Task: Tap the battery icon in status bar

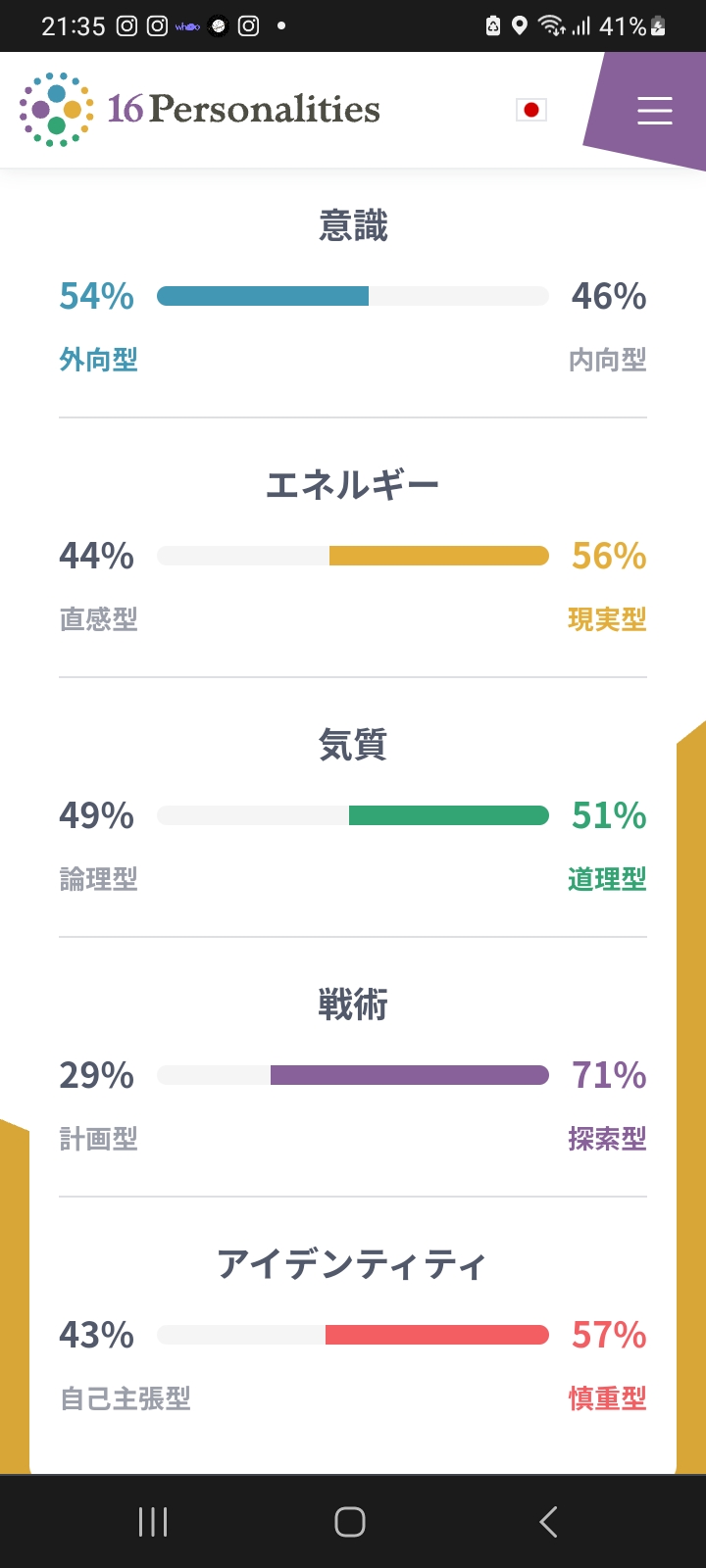Action: [658, 26]
